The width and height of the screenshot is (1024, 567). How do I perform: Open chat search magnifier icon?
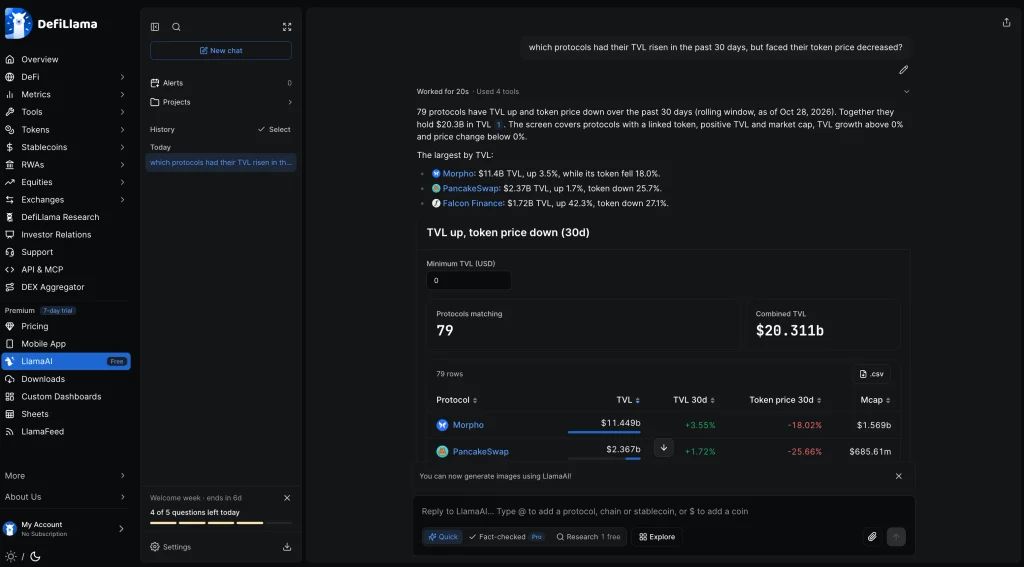pos(176,27)
